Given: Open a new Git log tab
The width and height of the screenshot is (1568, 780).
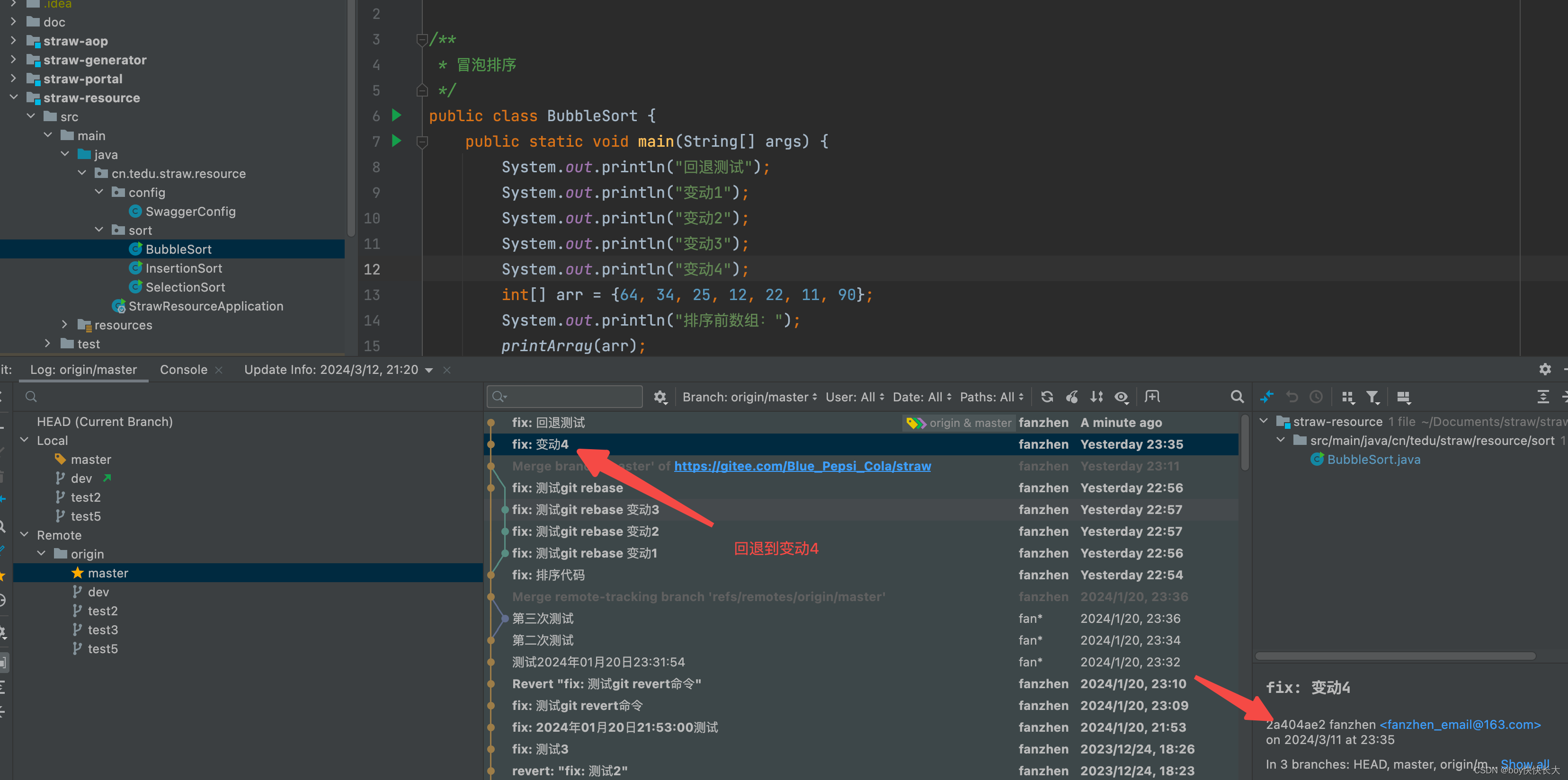Looking at the screenshot, I should click(1152, 397).
